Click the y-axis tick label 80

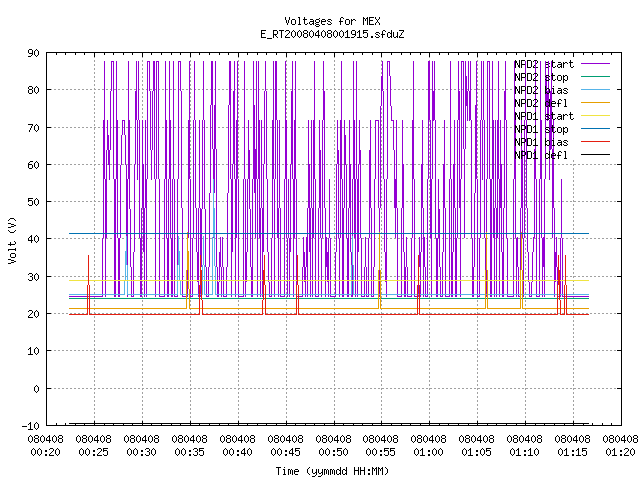coord(33,90)
